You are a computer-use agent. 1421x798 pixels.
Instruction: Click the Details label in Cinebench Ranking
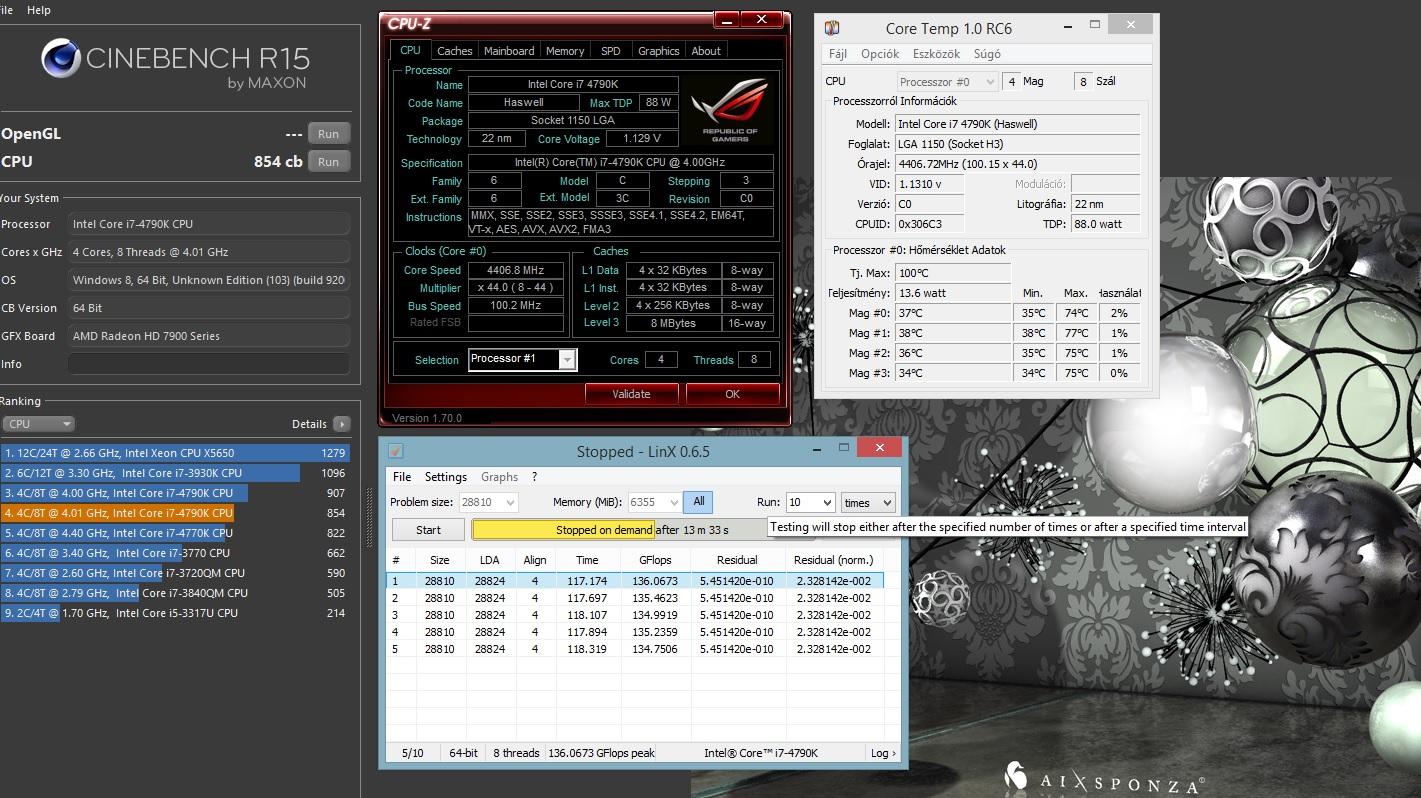(x=309, y=424)
